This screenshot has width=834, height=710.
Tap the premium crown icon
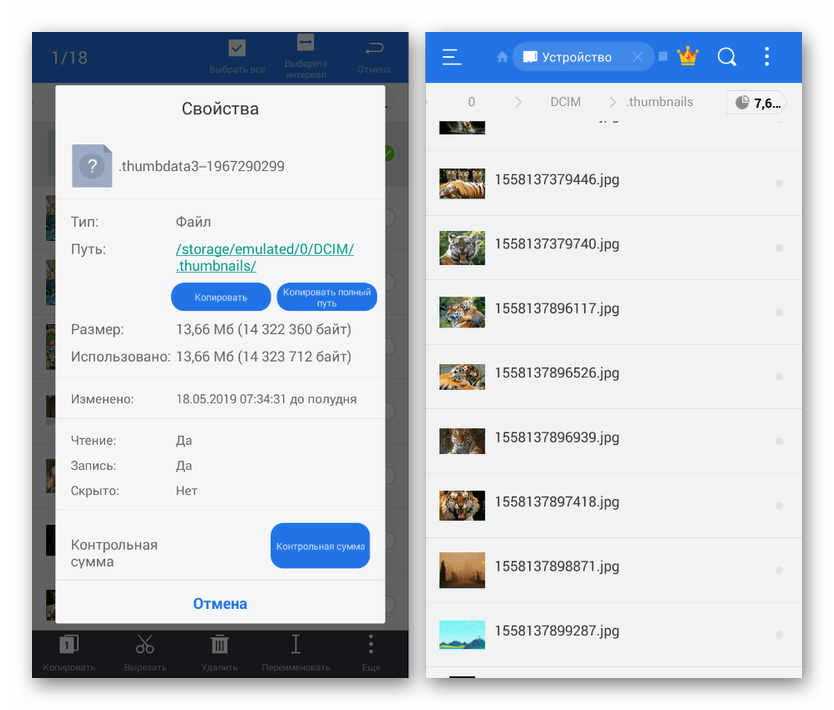click(x=687, y=57)
